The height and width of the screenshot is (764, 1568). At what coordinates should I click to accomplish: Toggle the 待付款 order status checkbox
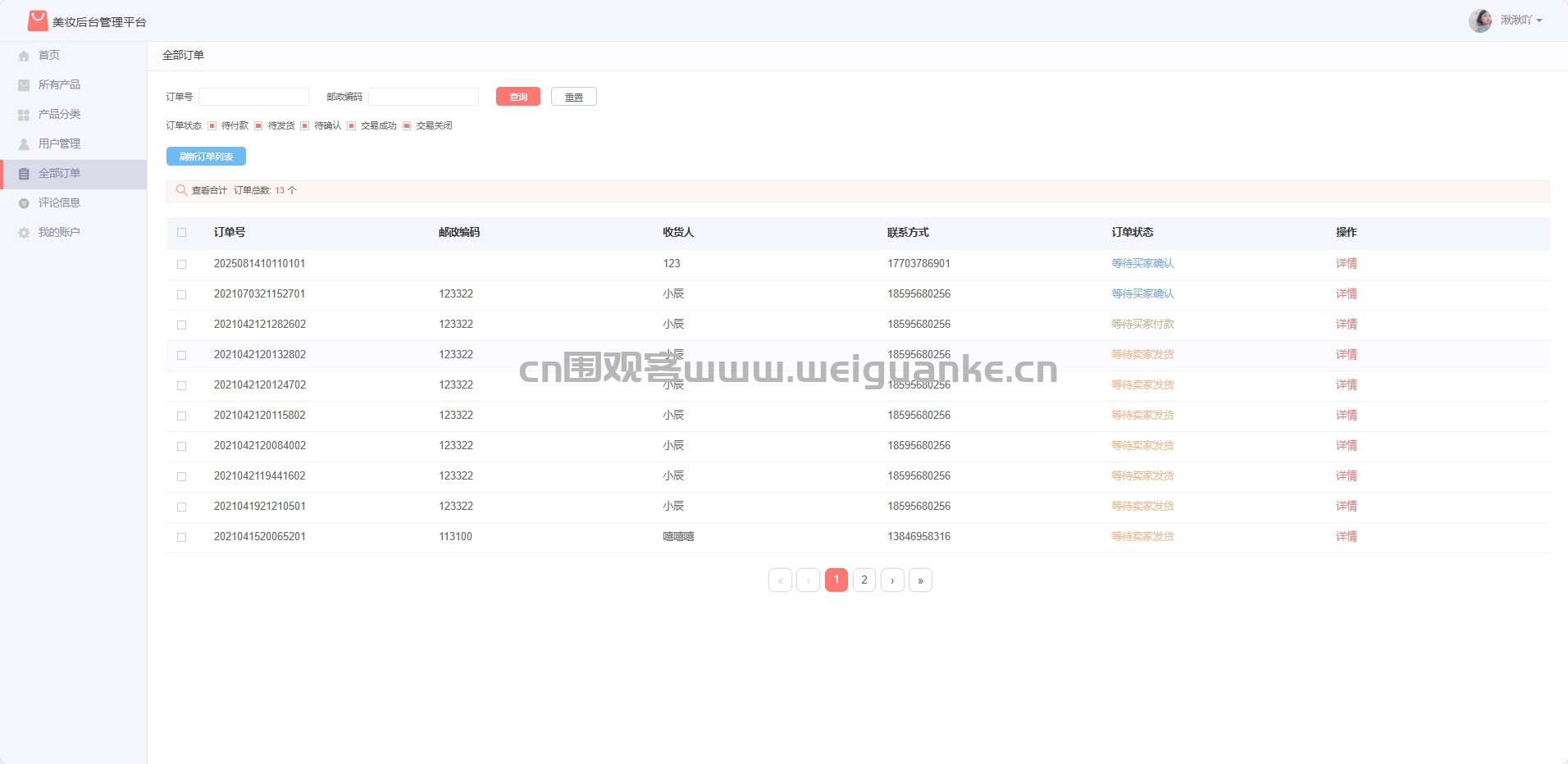[x=212, y=125]
